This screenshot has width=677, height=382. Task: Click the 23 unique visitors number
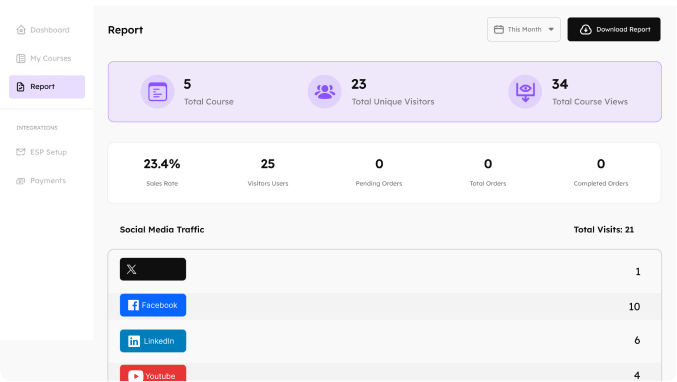point(359,84)
